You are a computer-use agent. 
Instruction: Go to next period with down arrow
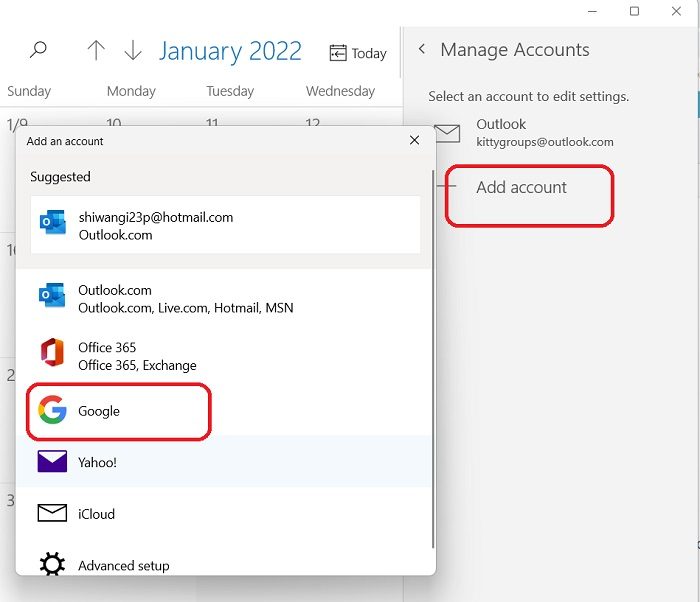tap(132, 51)
